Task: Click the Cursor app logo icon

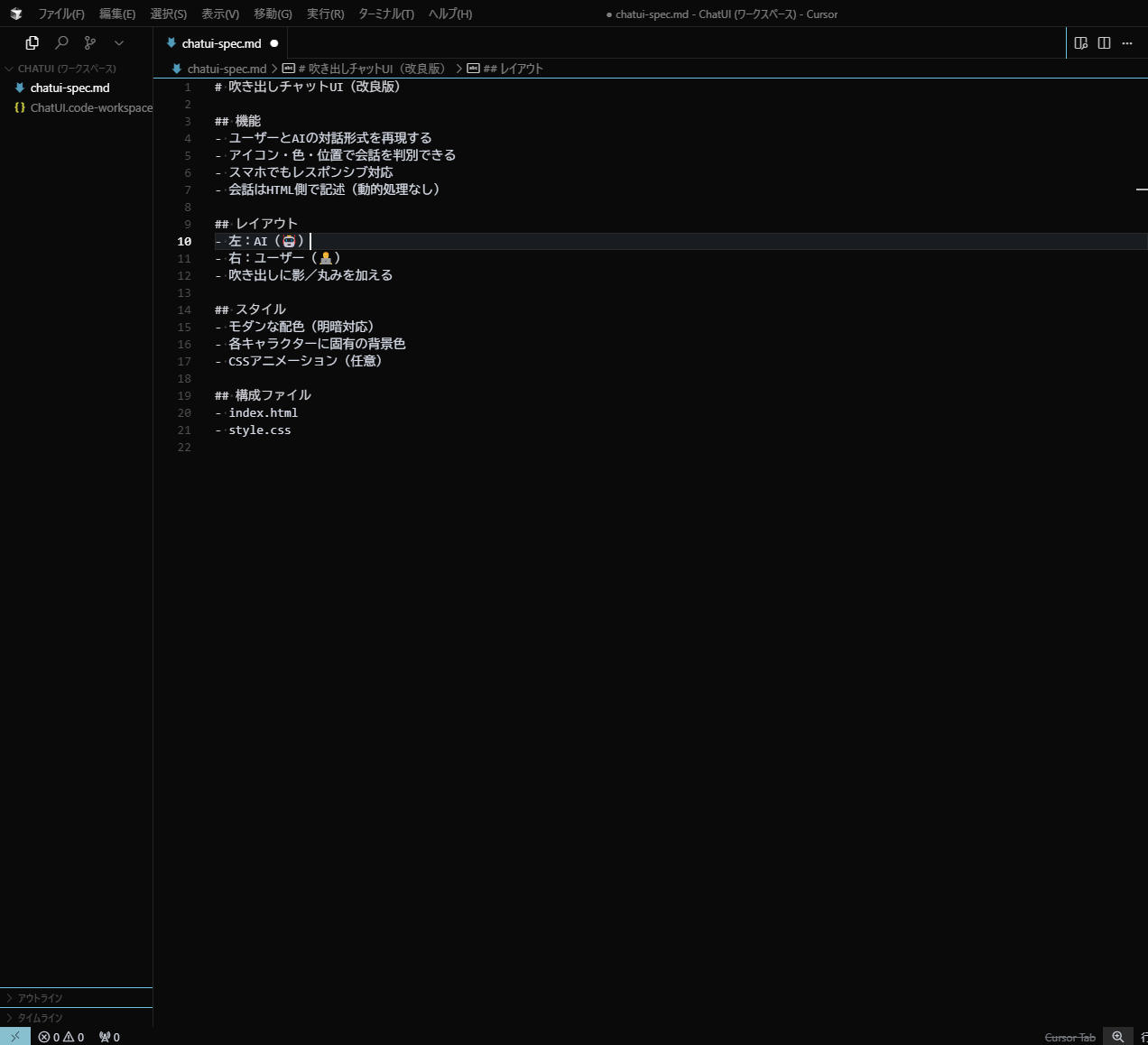Action: 15,14
